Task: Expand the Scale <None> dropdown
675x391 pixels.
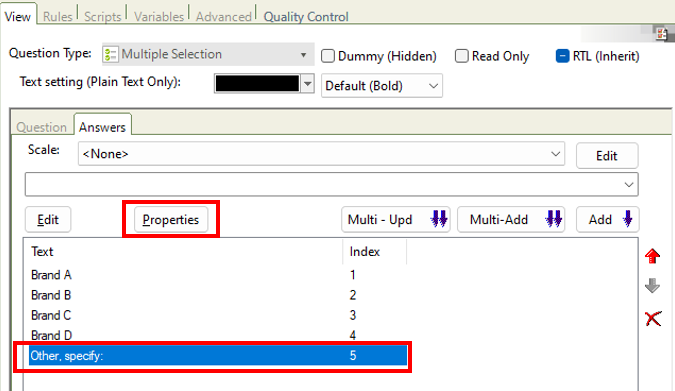Action: 321,154
